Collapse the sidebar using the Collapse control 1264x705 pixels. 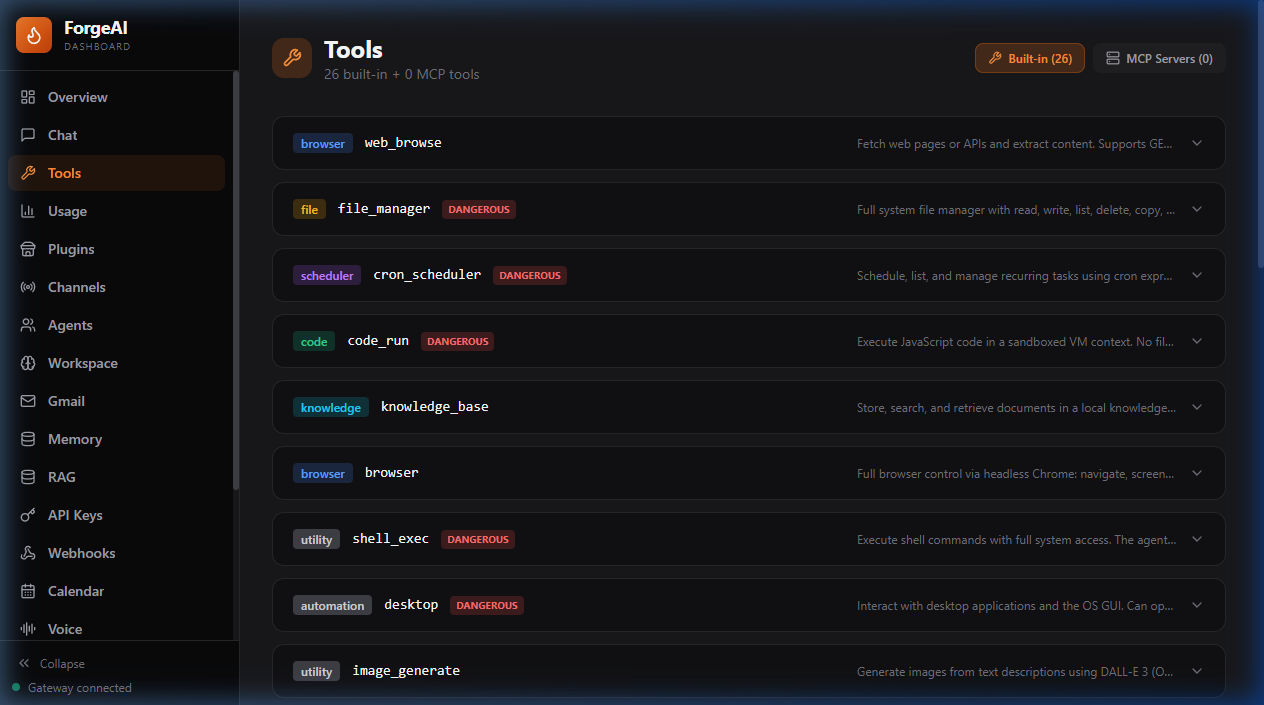pos(51,663)
